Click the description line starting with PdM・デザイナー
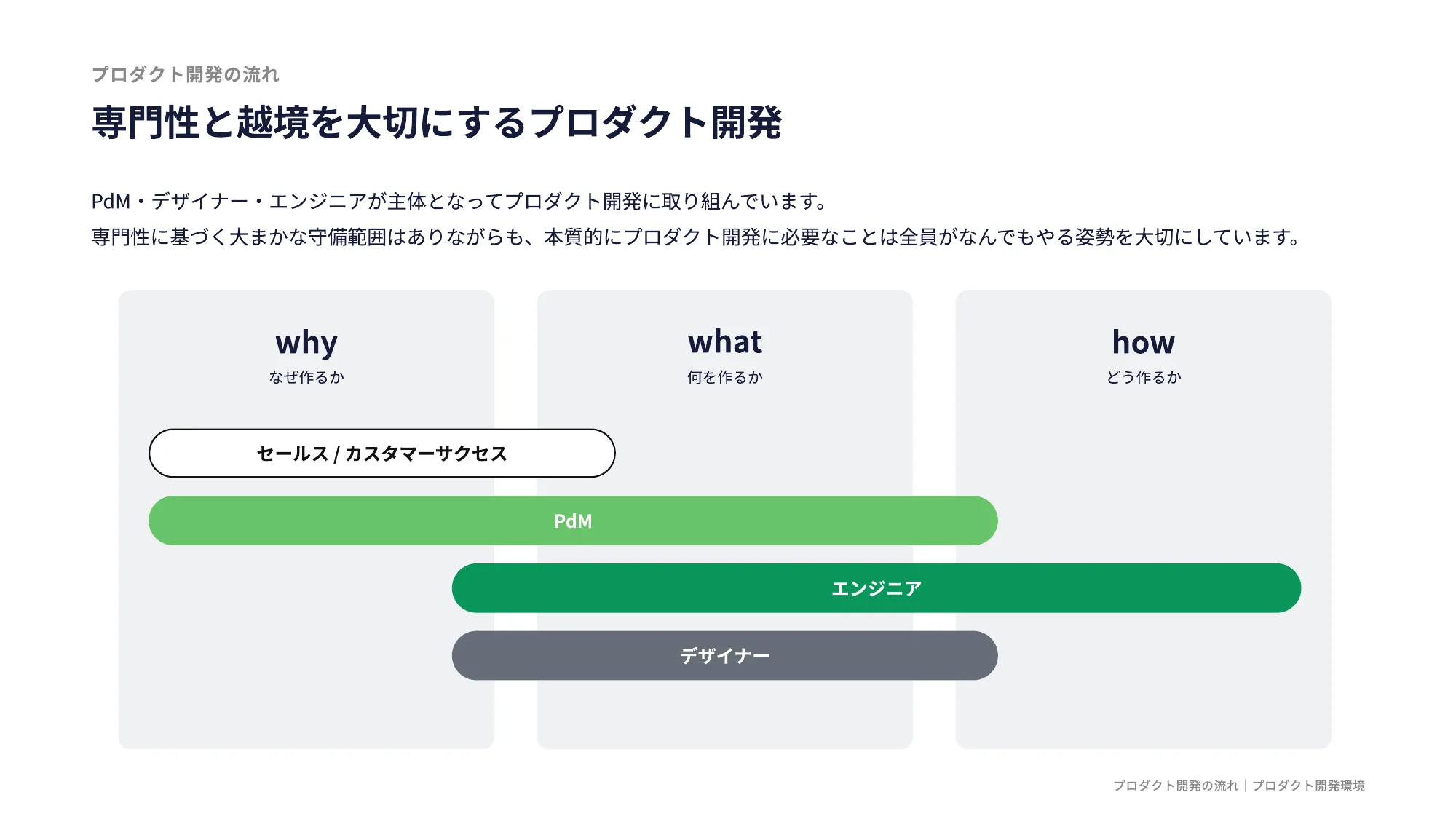 coord(459,201)
